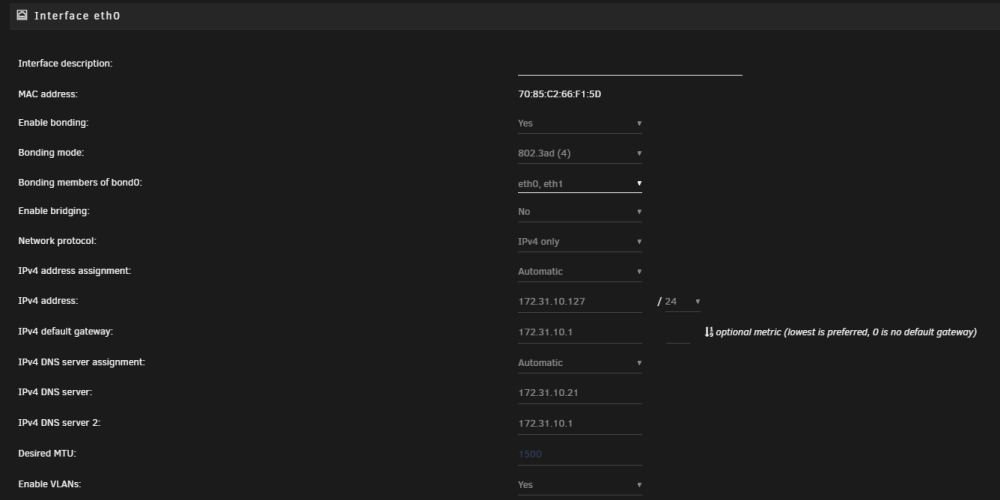Click the Desired MTU label
Screen dimensions: 1000x500
47,453
